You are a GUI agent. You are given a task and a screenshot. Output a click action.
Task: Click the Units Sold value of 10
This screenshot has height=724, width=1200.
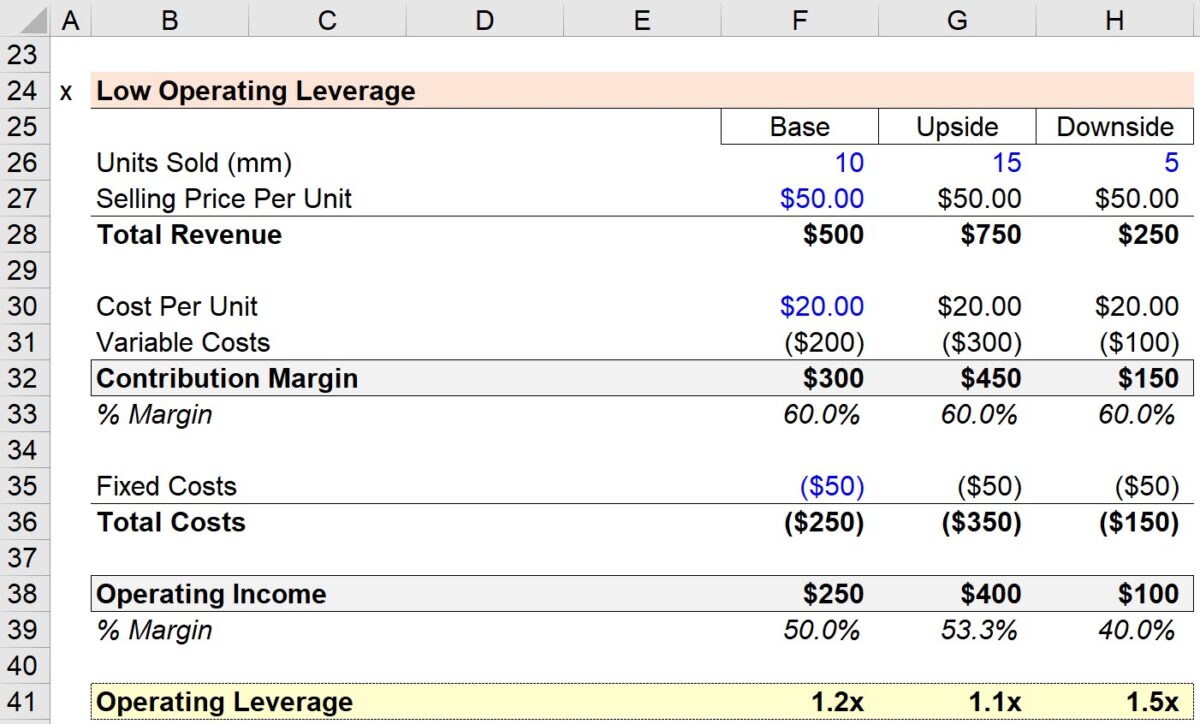coord(798,162)
